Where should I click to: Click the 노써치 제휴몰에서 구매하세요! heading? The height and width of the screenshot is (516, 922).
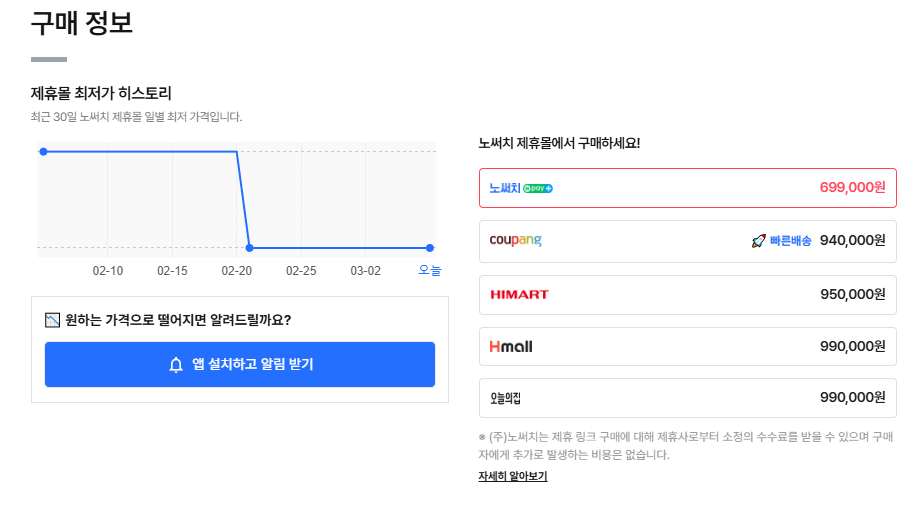click(559, 143)
